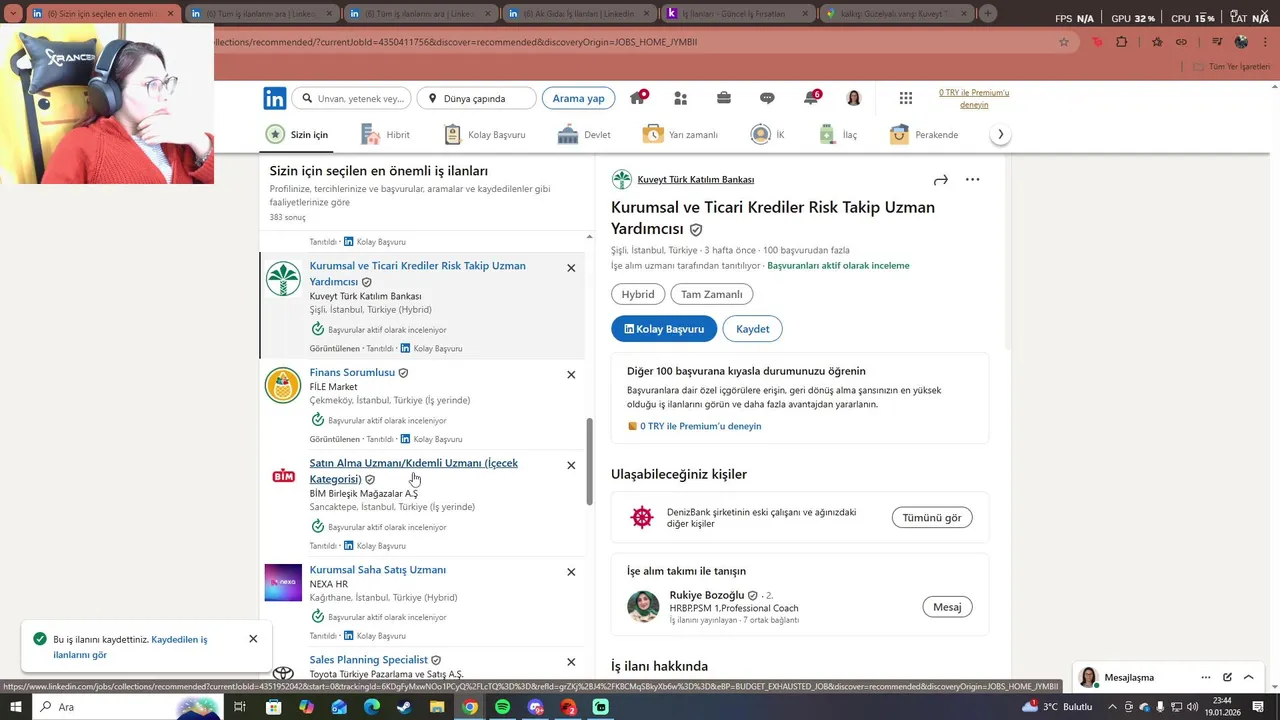This screenshot has width=1280, height=720.
Task: Close the saved job notification toast
Action: tap(253, 639)
